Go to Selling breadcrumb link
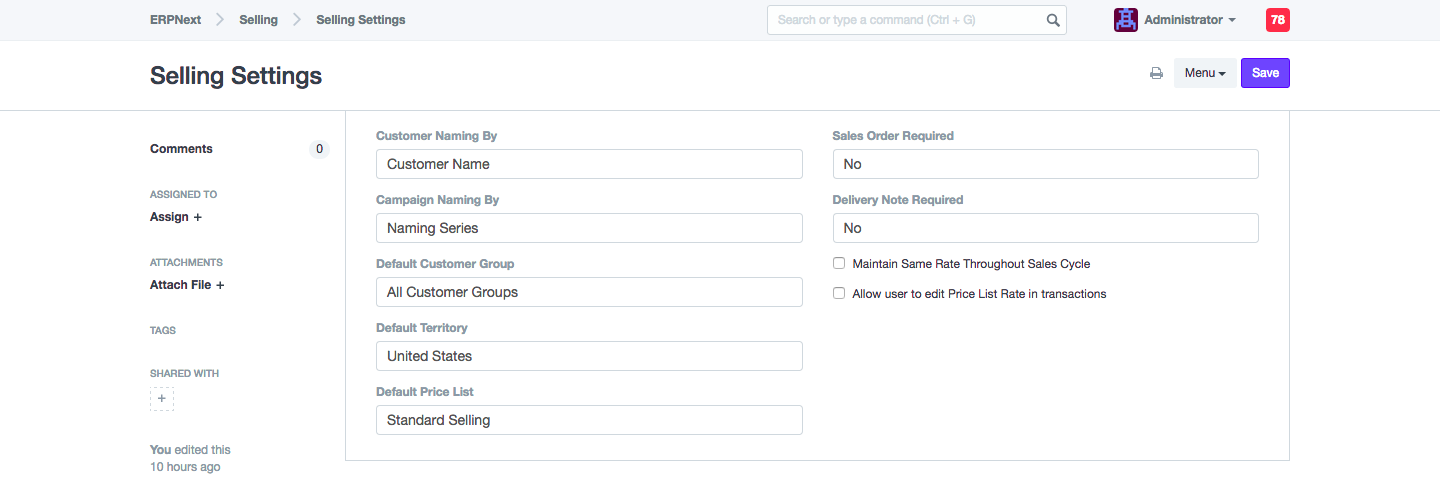Screen dimensions: 1440x488 coord(258,20)
